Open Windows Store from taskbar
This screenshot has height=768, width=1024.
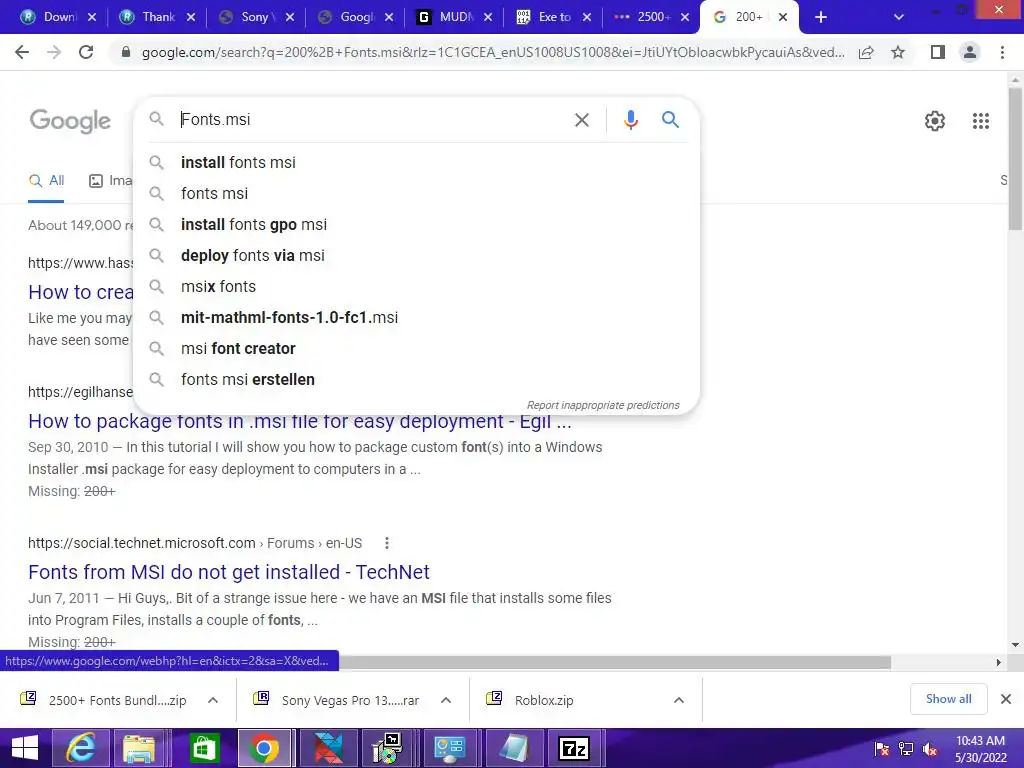click(204, 748)
